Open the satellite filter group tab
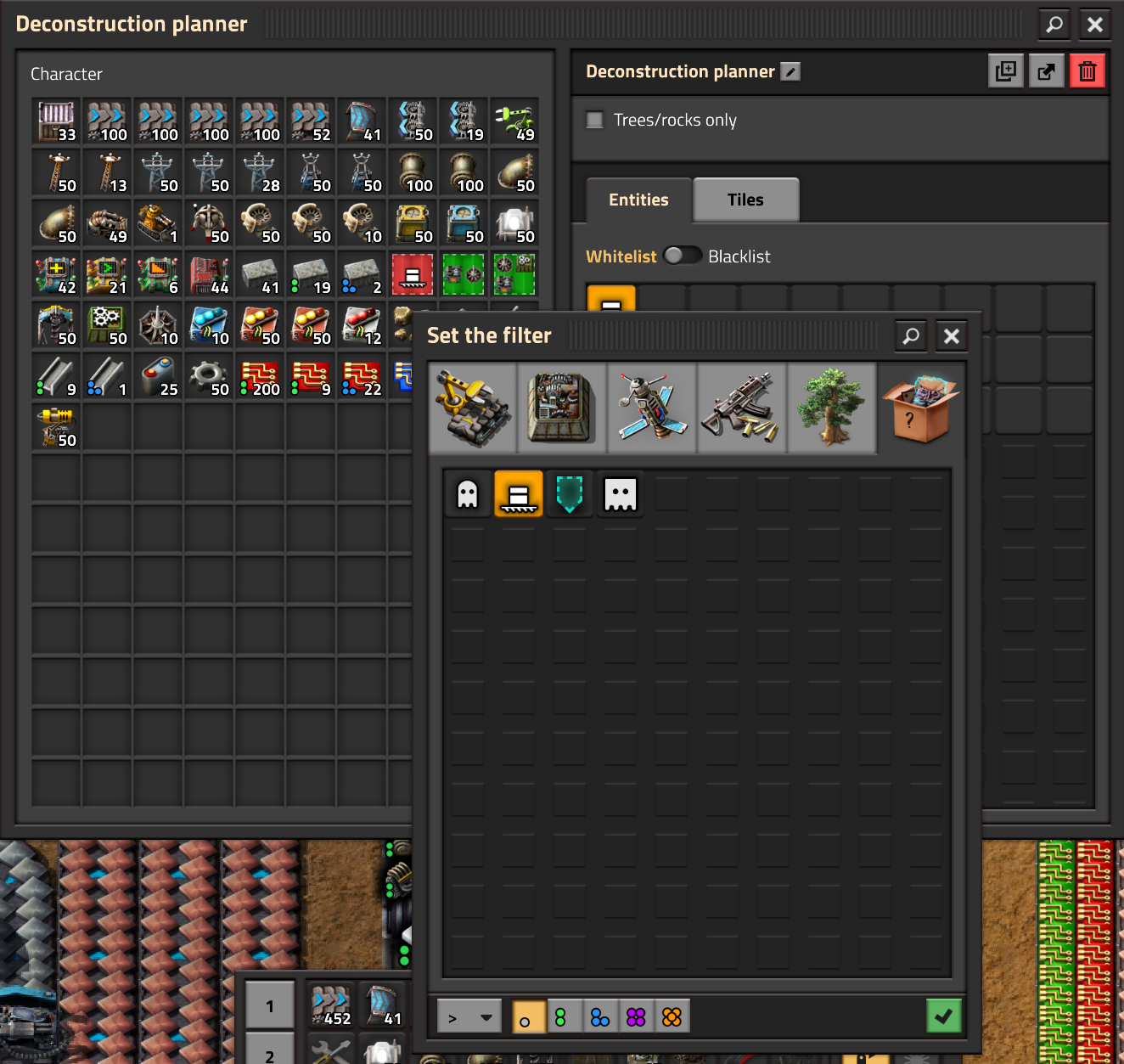 [651, 408]
